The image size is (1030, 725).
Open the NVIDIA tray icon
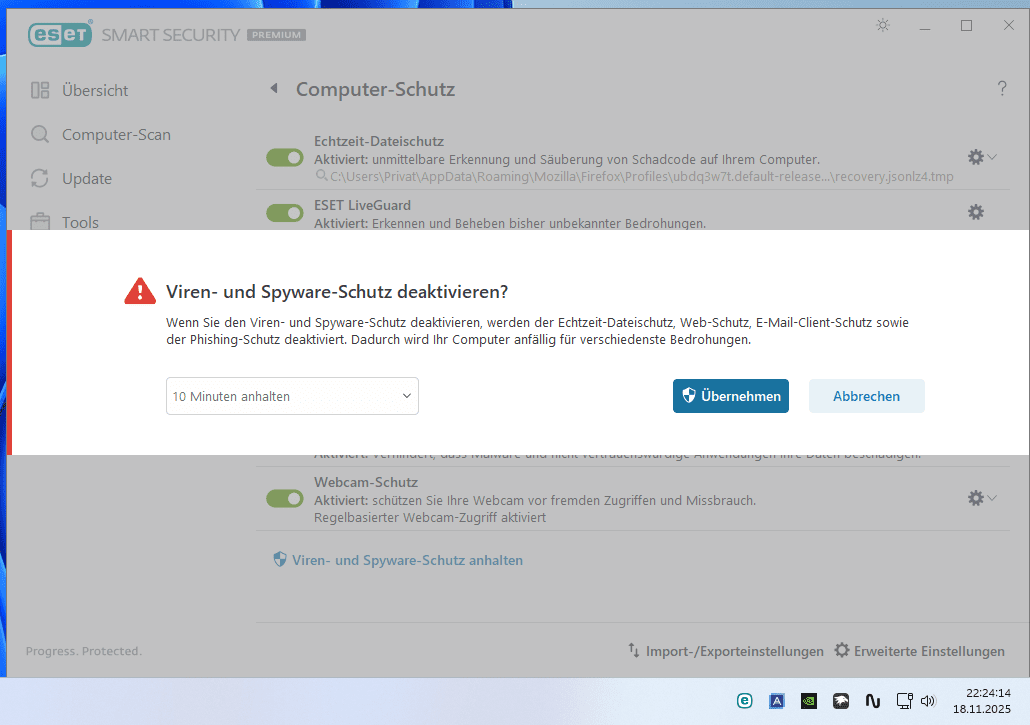pos(809,701)
